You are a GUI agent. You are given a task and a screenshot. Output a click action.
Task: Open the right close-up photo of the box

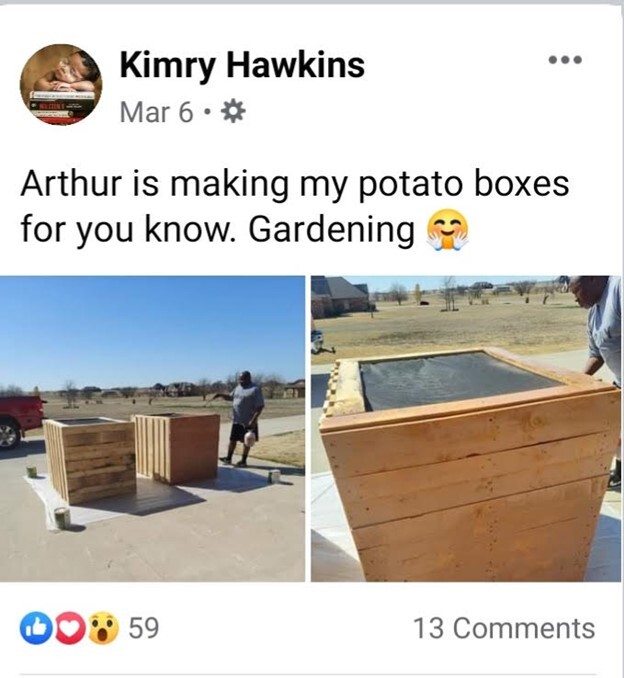click(x=466, y=429)
